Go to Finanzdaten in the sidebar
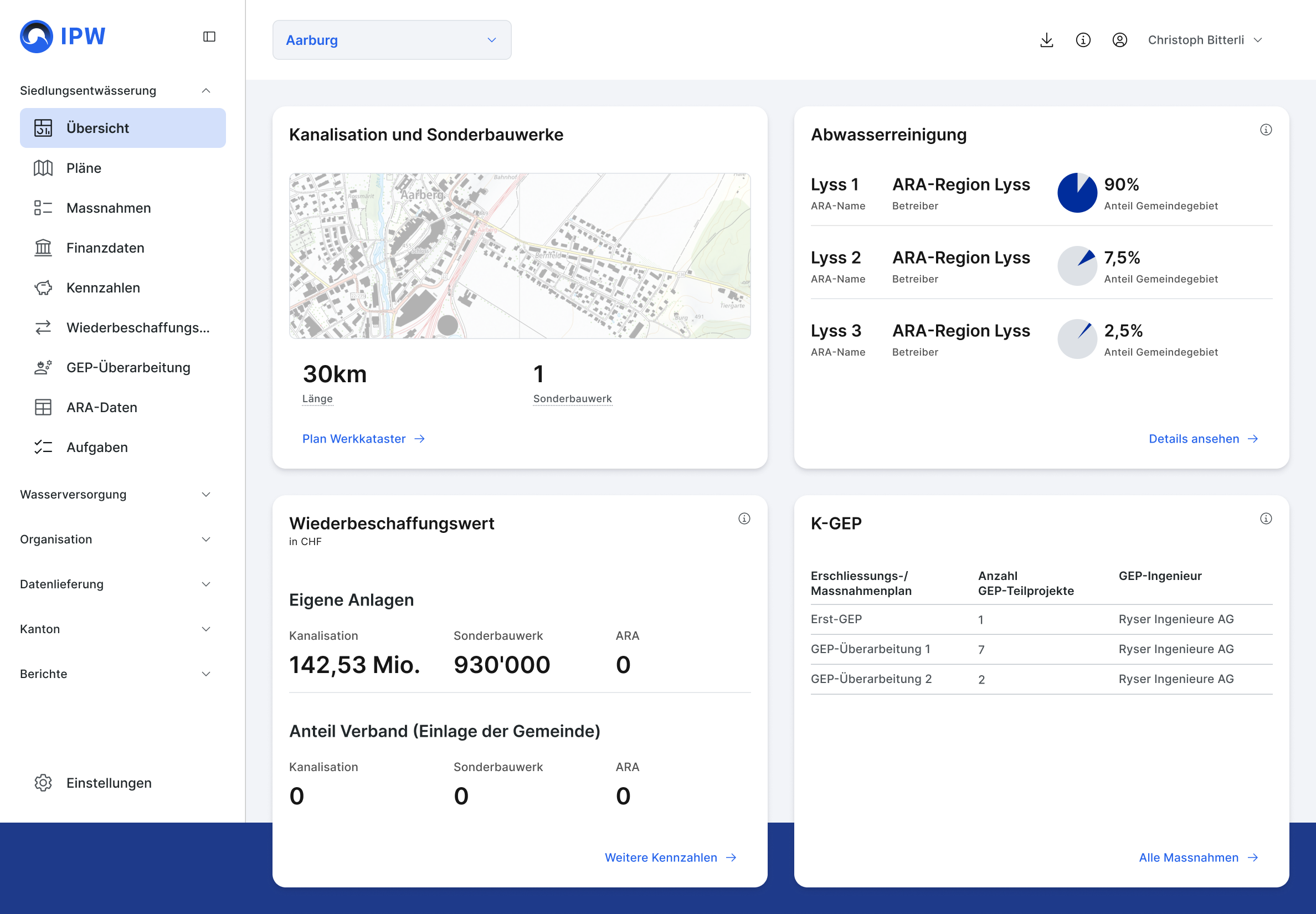Viewport: 1316px width, 914px height. pos(105,248)
